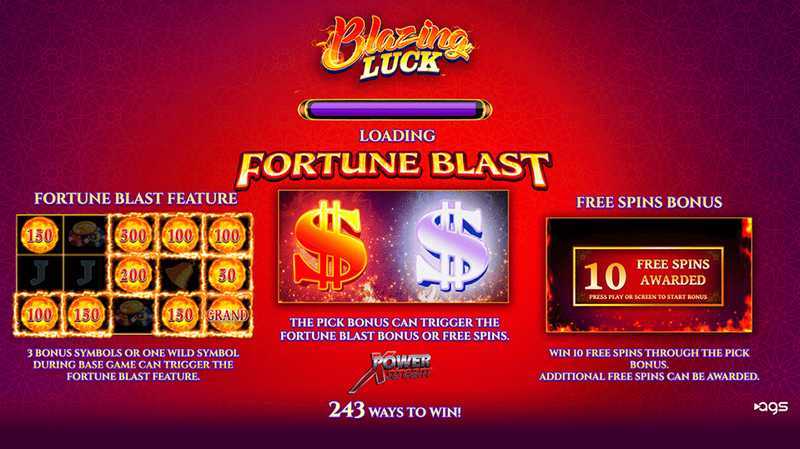Click the top-left 150 fire coin
This screenshot has height=449, width=800.
(39, 235)
